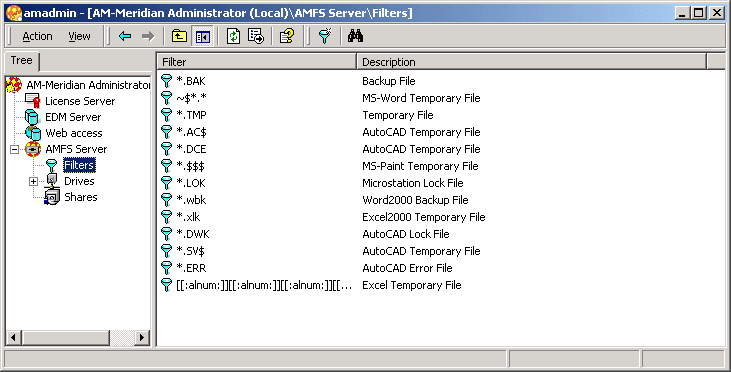Select Shares in the tree
The height and width of the screenshot is (372, 731).
click(81, 197)
